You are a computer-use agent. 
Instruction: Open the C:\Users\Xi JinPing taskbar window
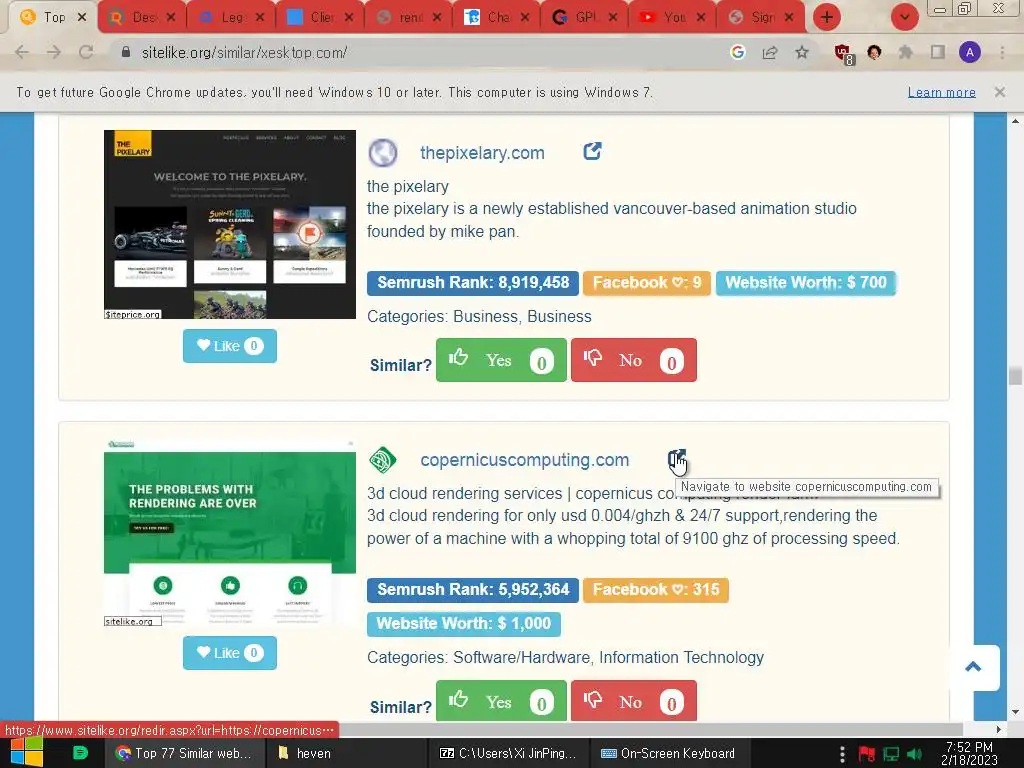(507, 753)
